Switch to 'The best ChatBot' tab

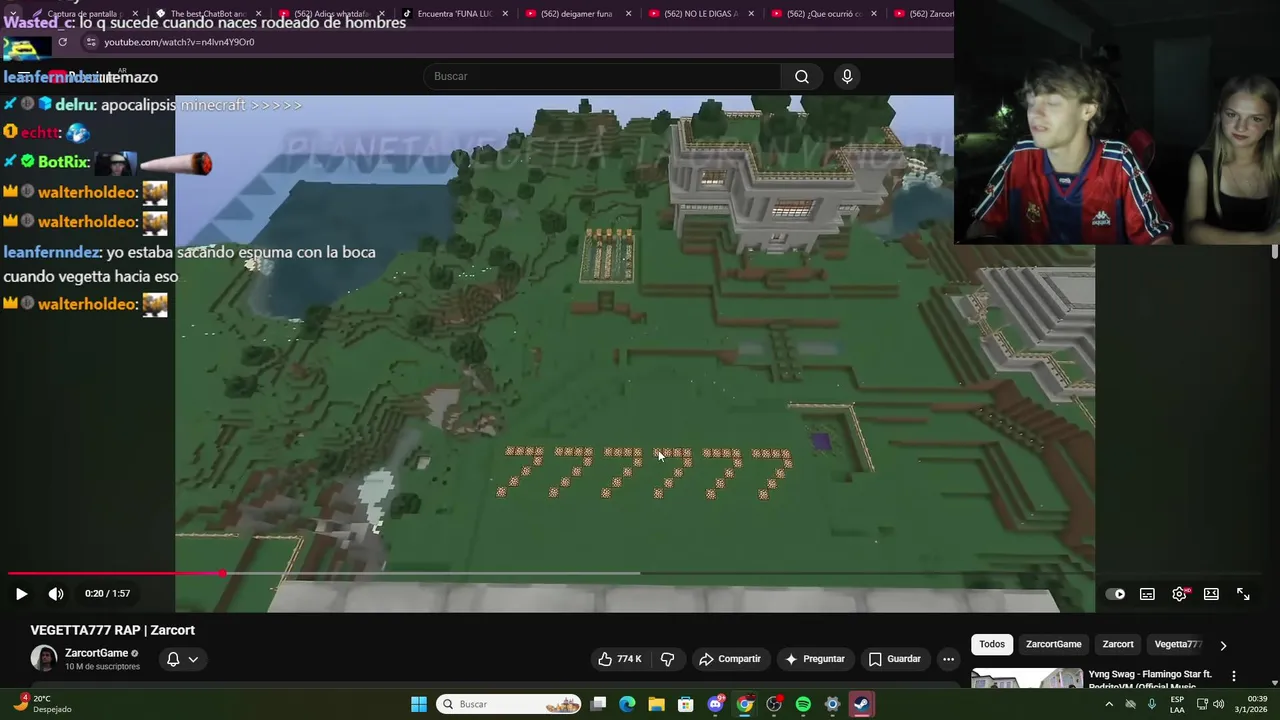pos(208,14)
